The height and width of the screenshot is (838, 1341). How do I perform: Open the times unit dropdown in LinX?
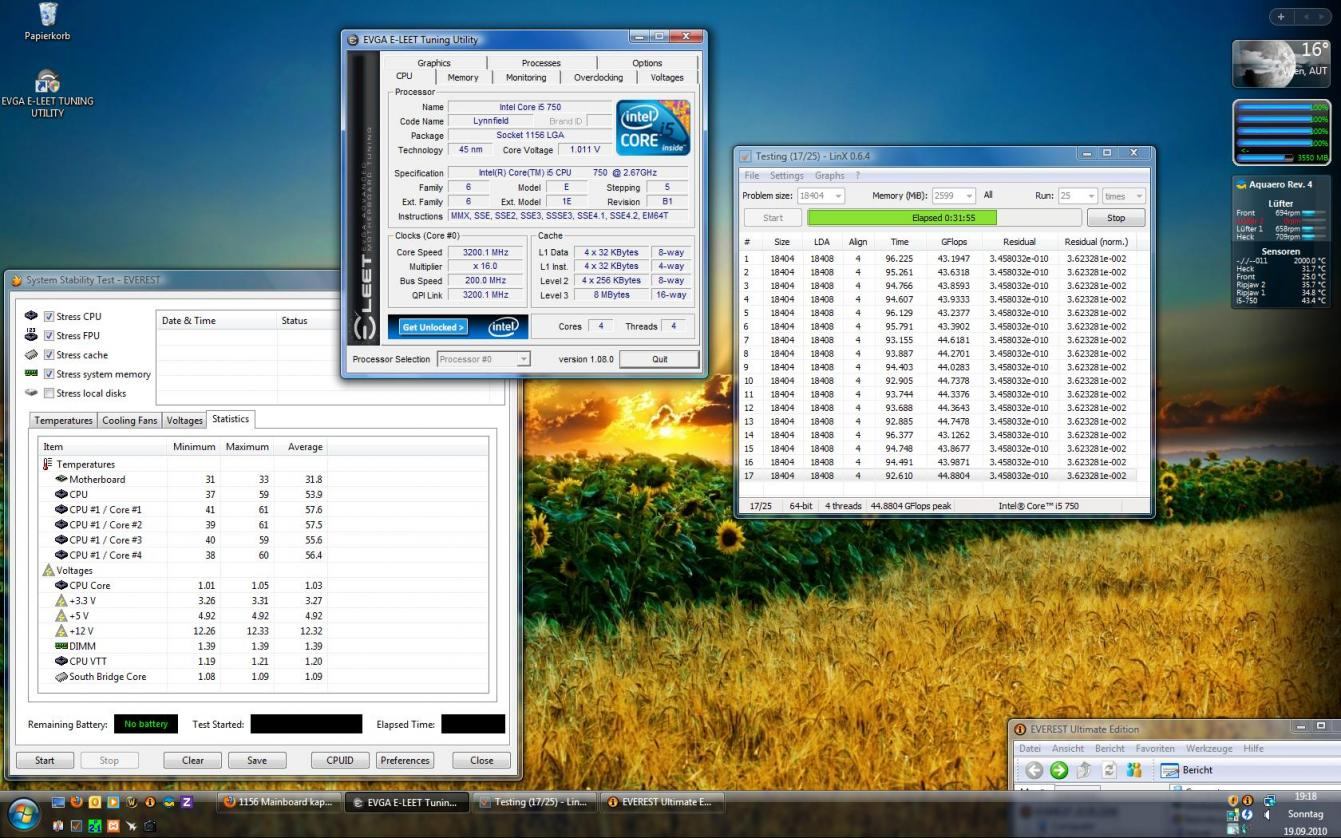point(1123,196)
